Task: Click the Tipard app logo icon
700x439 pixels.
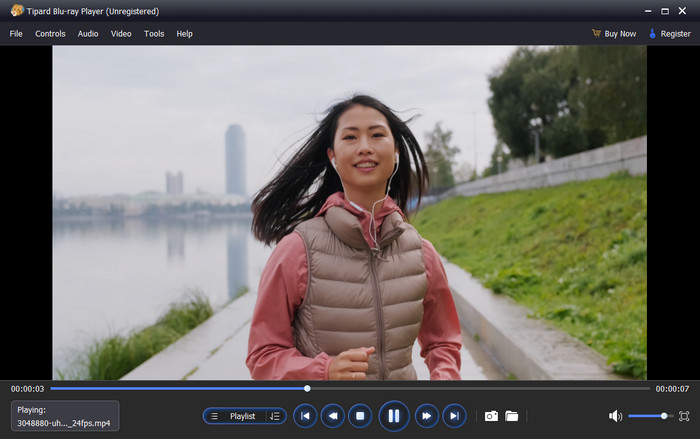Action: click(x=17, y=10)
